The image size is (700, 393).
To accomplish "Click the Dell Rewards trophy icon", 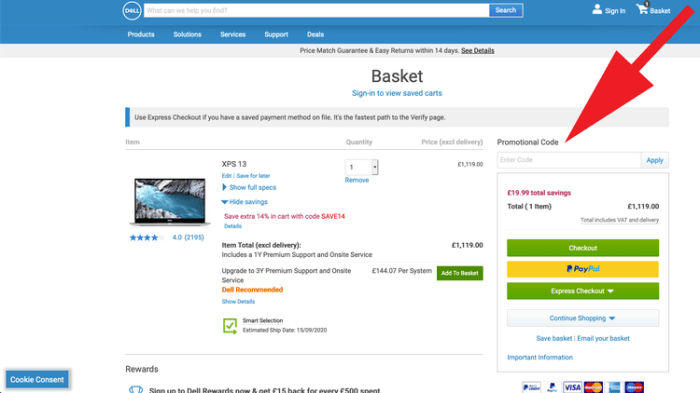I will (x=136, y=389).
